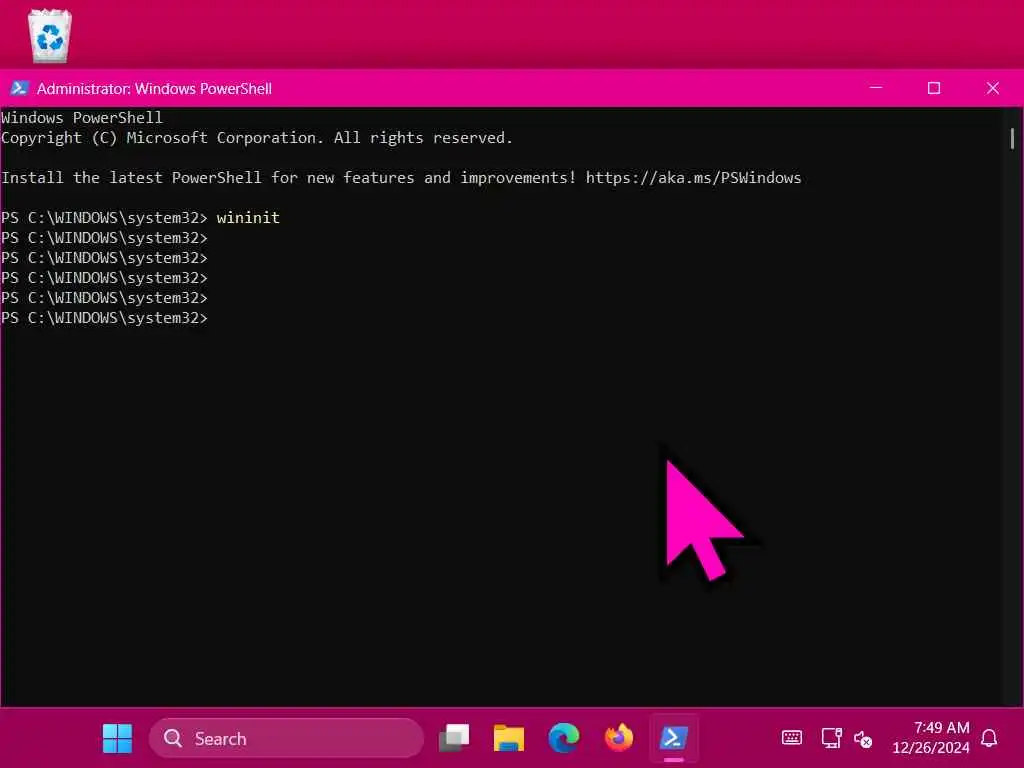Screen dimensions: 1024x768
Task: Click the last PS C:\WINDOWS\system32> prompt
Action: pos(104,318)
